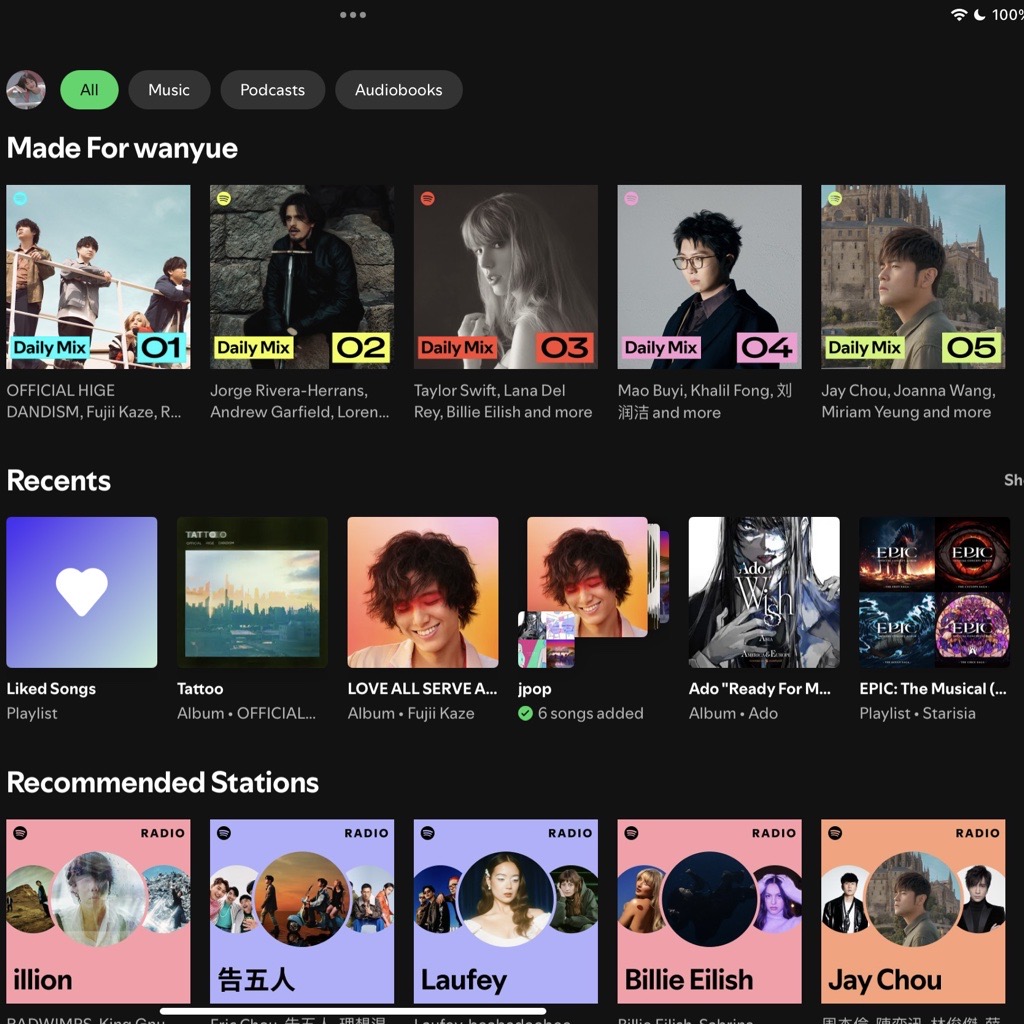Tap Wi-Fi icon in status bar

point(958,14)
